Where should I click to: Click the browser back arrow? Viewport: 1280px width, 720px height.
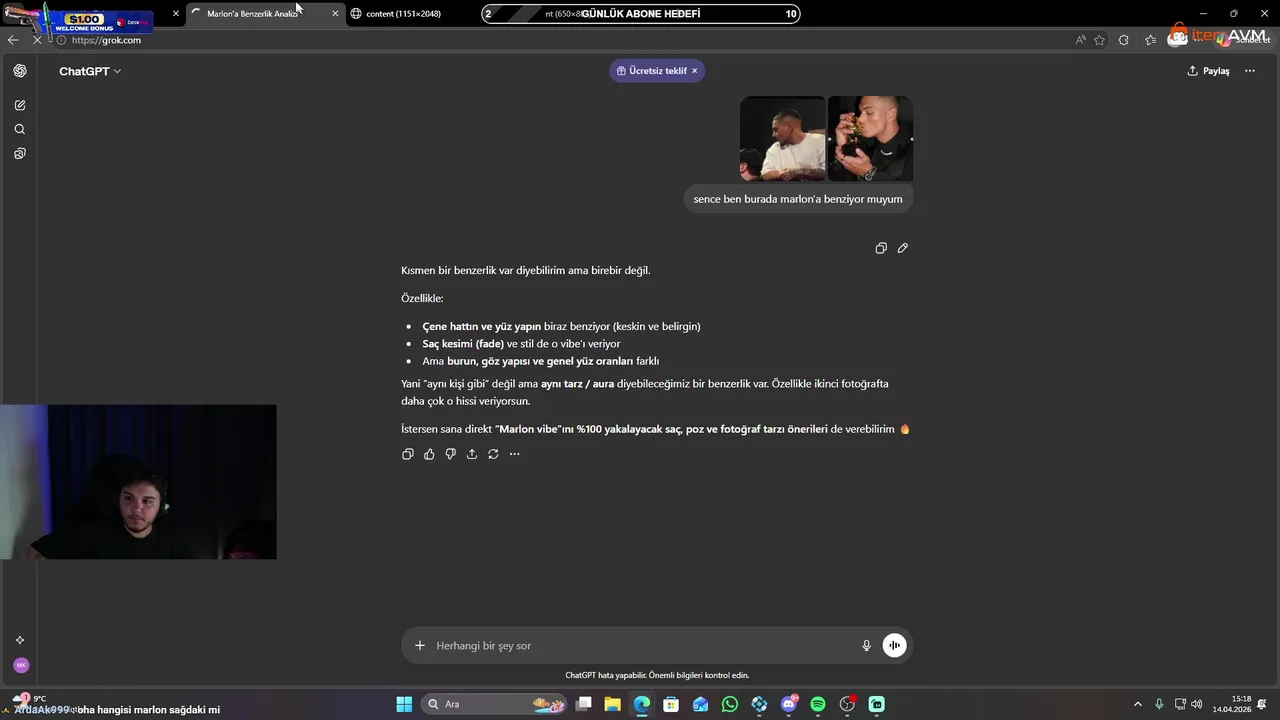(x=13, y=40)
